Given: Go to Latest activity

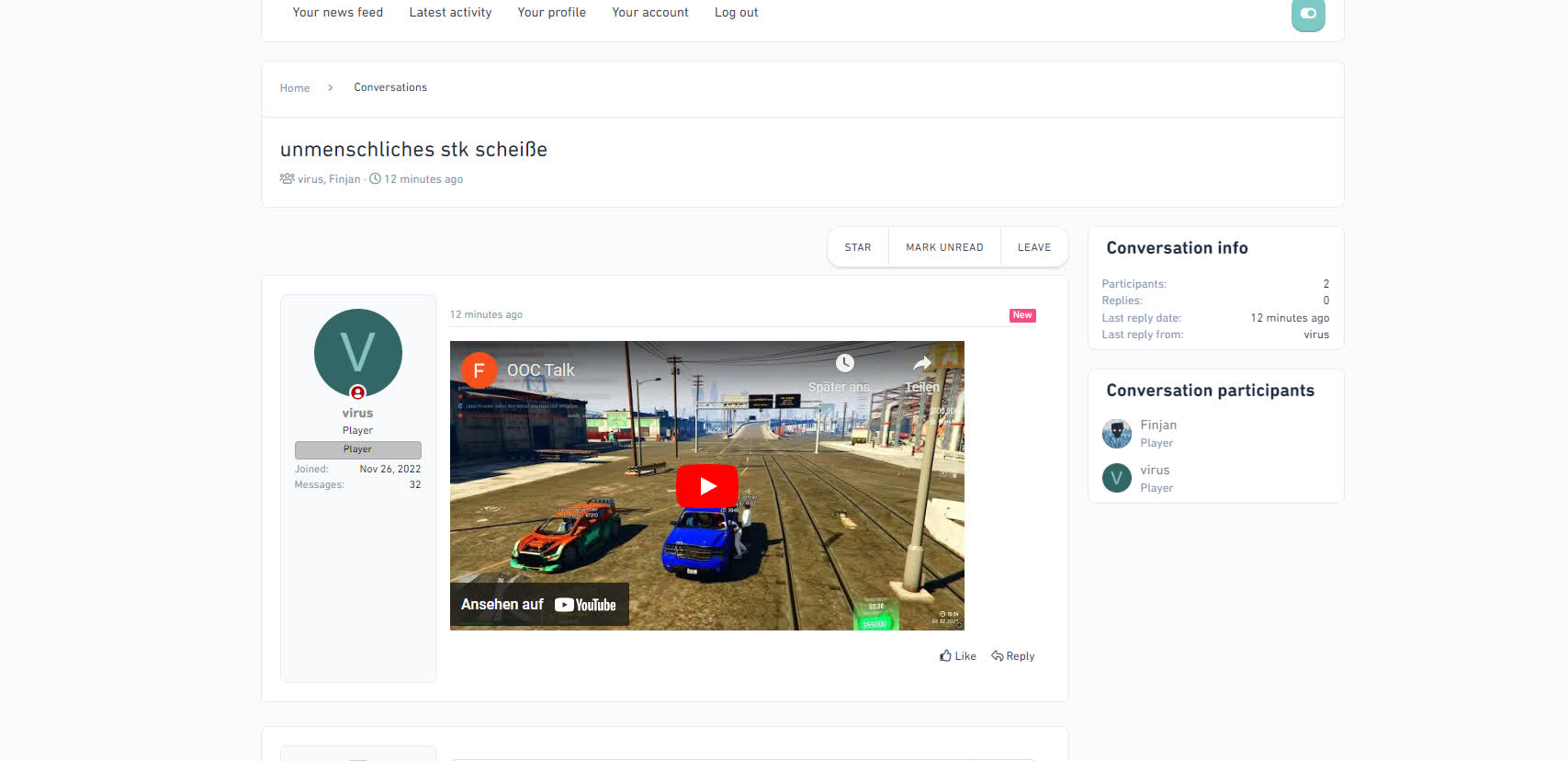Looking at the screenshot, I should coord(450,12).
